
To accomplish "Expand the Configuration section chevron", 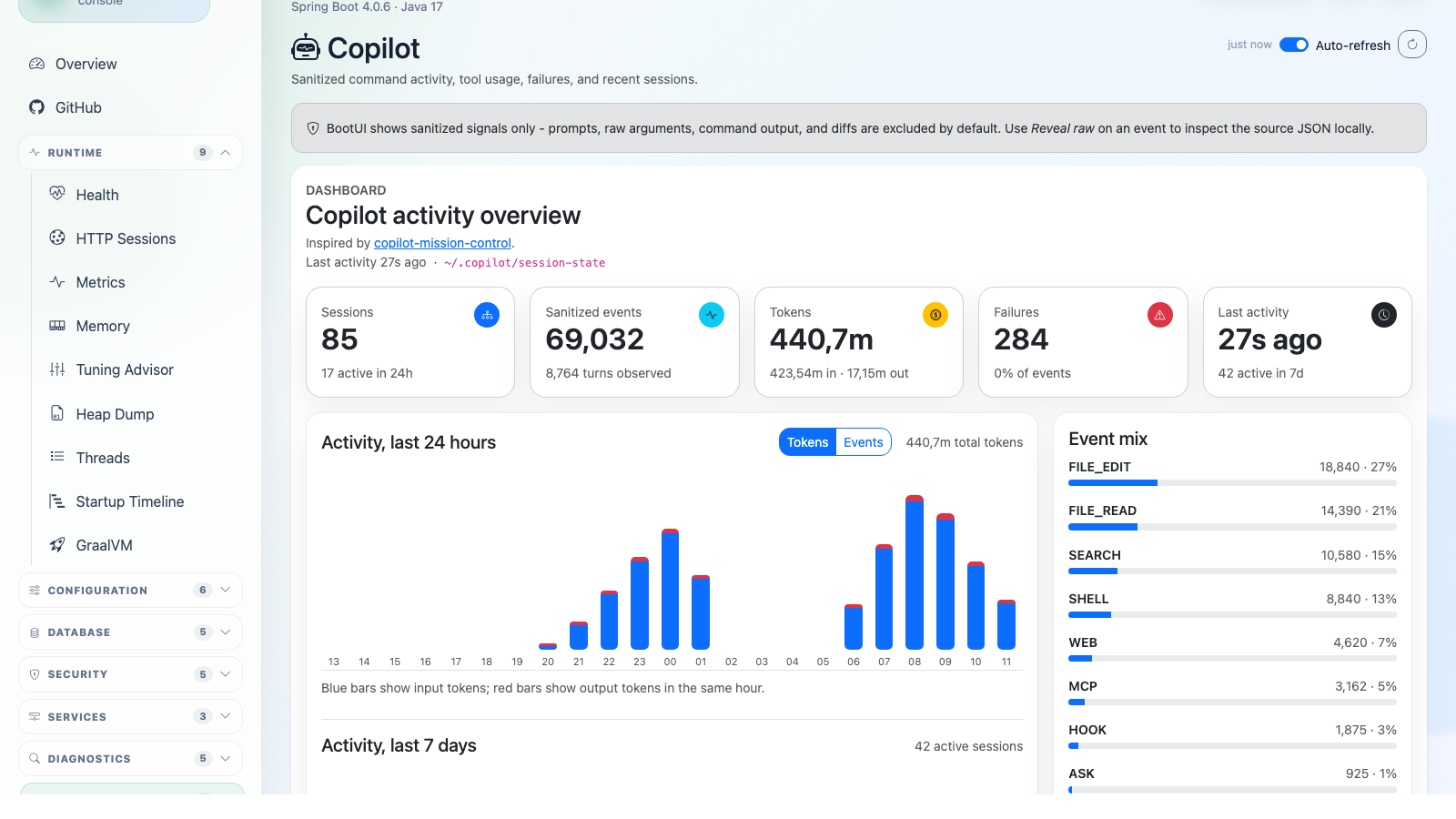I will (x=226, y=590).
